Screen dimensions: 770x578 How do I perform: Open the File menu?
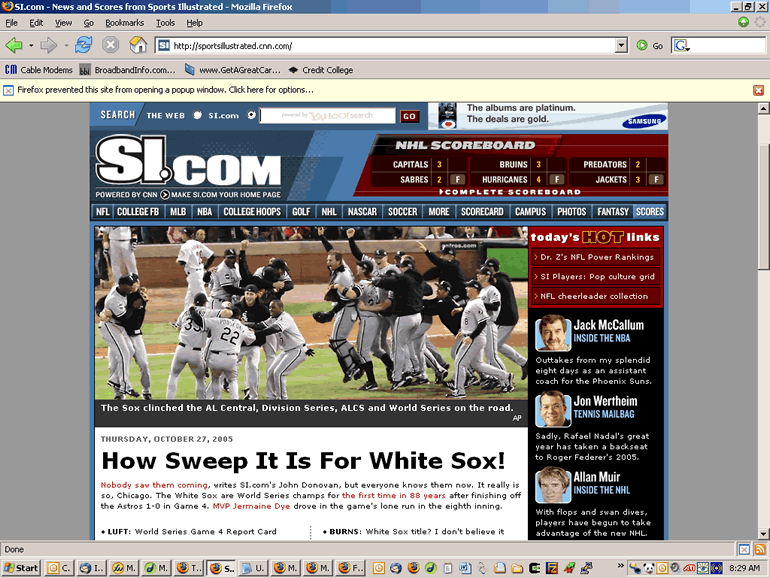11,23
